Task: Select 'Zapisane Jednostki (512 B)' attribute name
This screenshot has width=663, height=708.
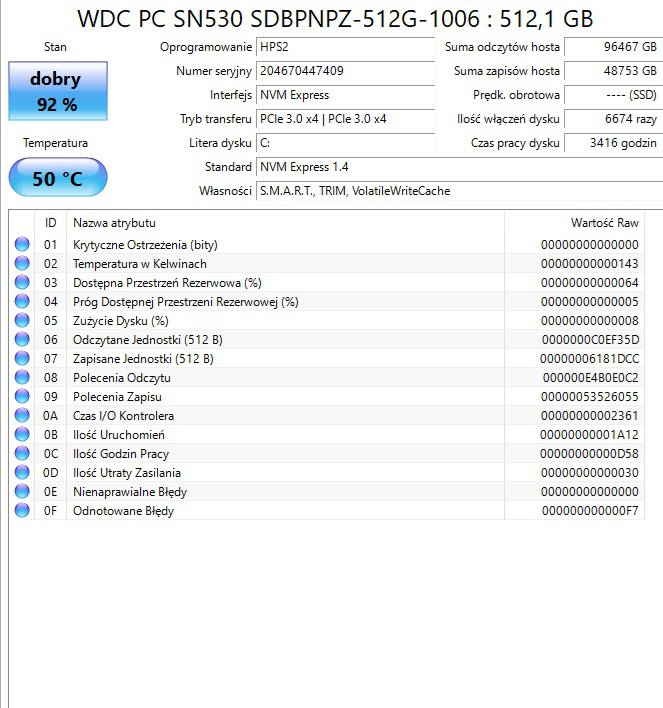Action: point(143,359)
